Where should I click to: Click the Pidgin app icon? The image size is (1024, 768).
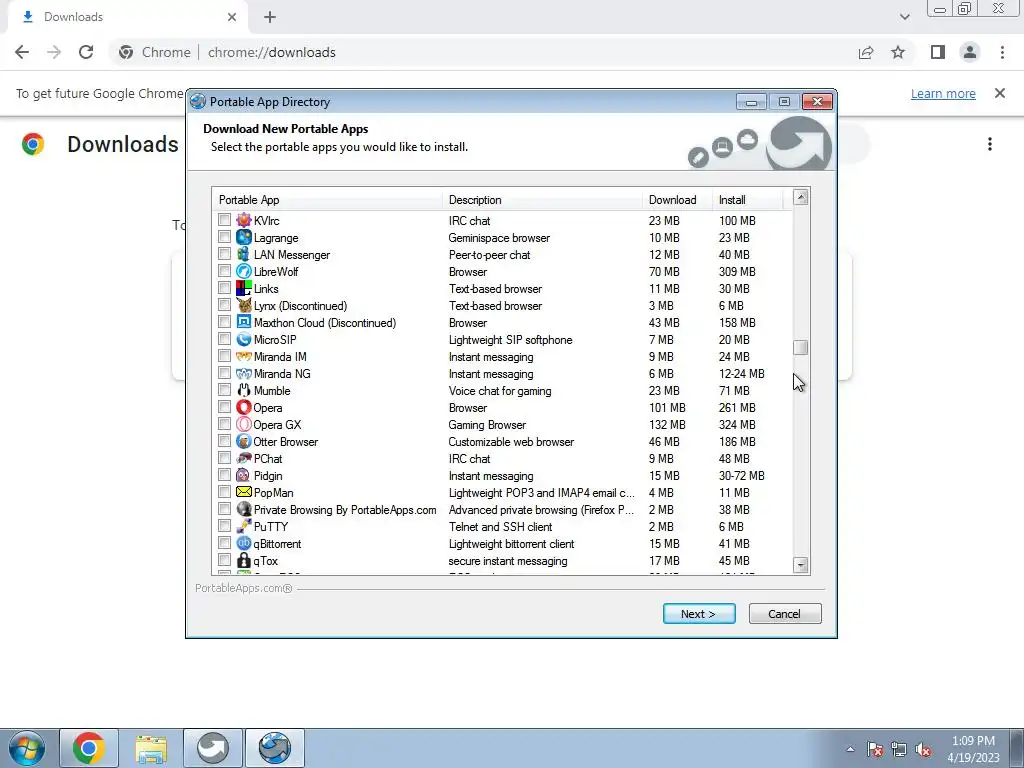point(244,475)
